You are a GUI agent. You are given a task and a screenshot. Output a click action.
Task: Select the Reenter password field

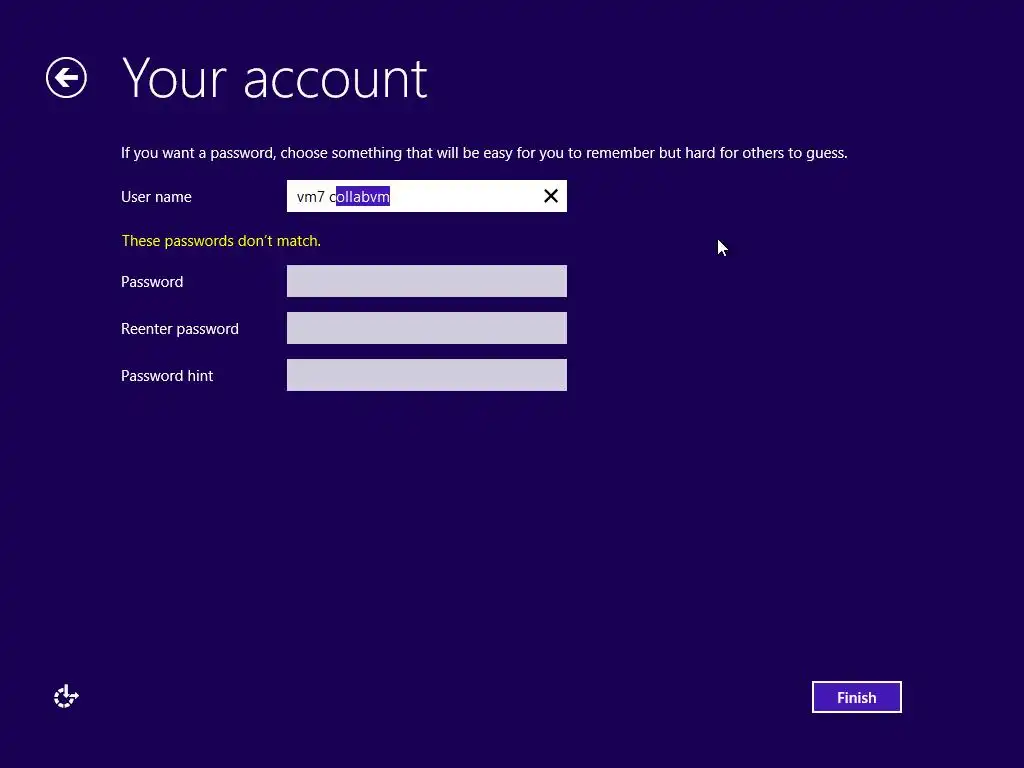pyautogui.click(x=426, y=328)
